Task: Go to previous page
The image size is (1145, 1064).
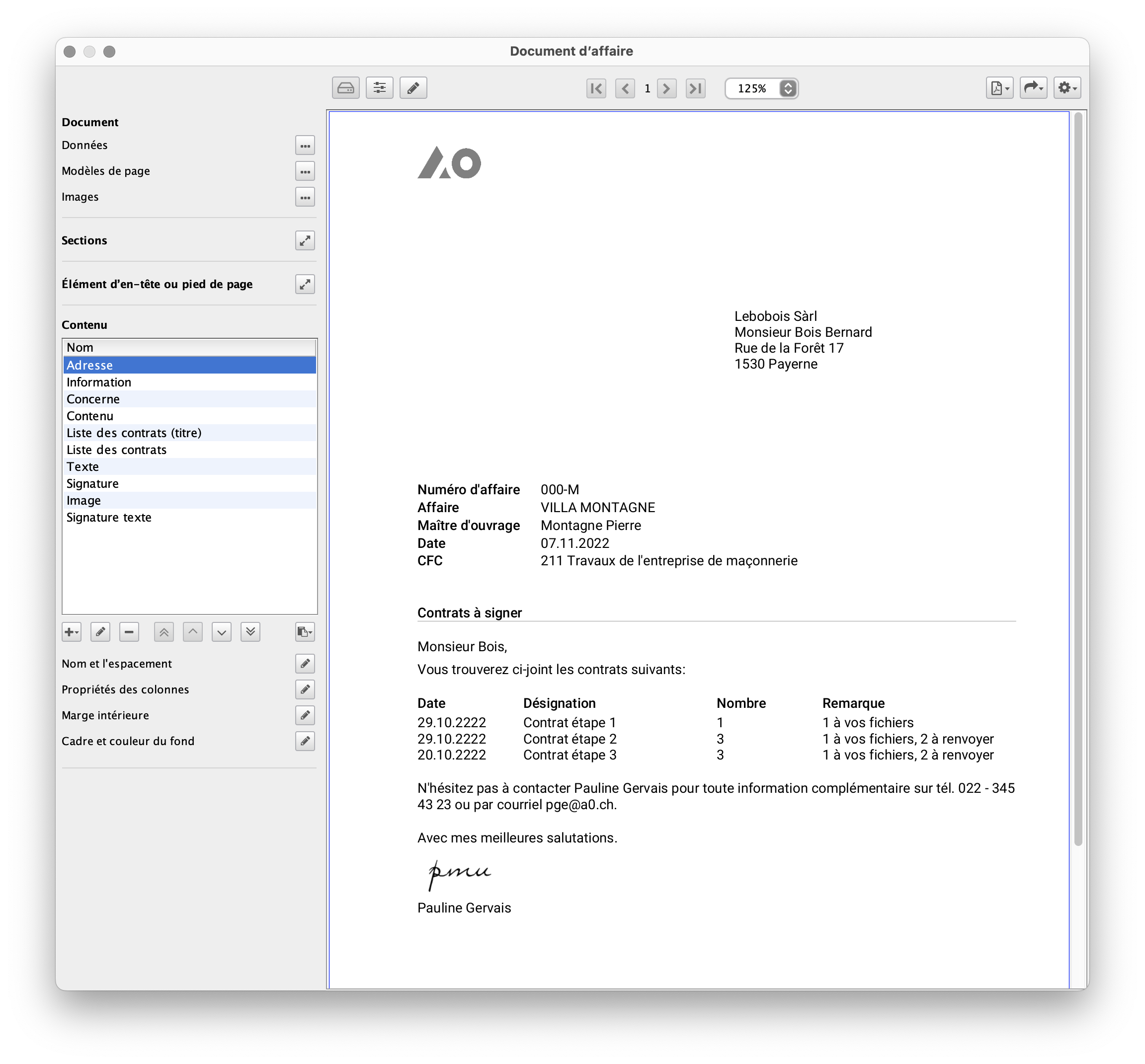Action: [625, 88]
